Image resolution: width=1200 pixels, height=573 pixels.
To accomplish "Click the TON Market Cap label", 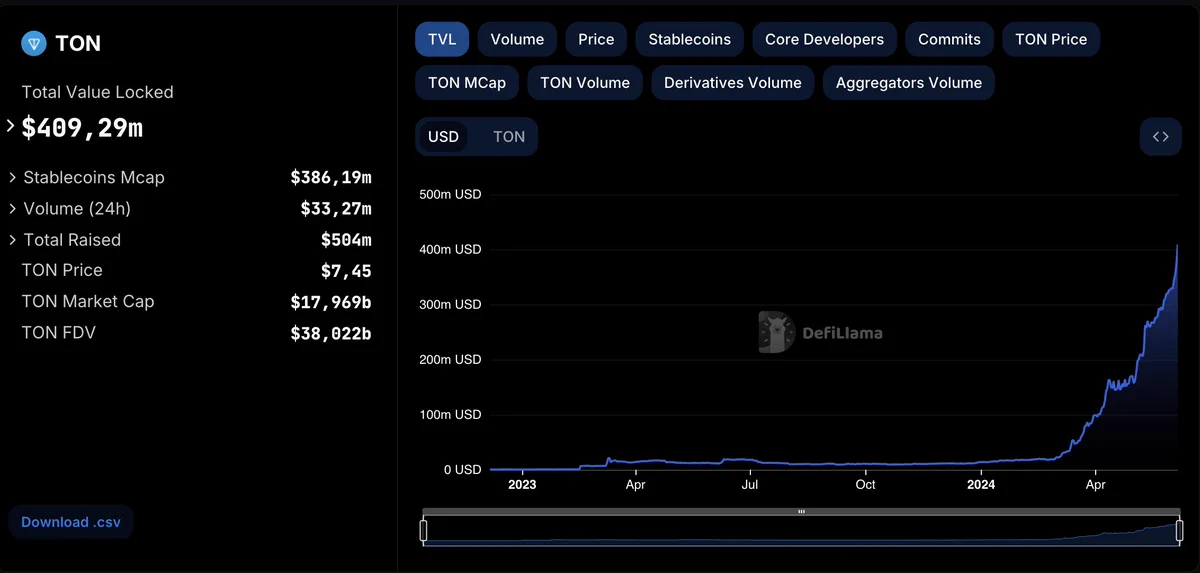I will point(88,302).
